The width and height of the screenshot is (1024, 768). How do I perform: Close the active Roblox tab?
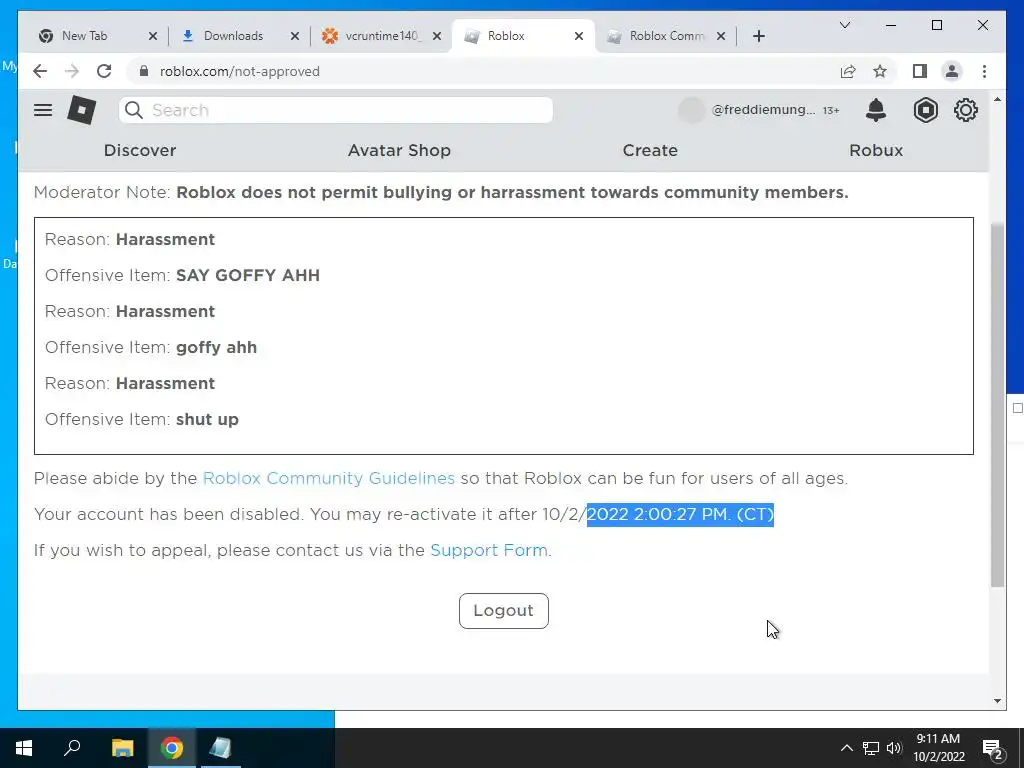579,36
